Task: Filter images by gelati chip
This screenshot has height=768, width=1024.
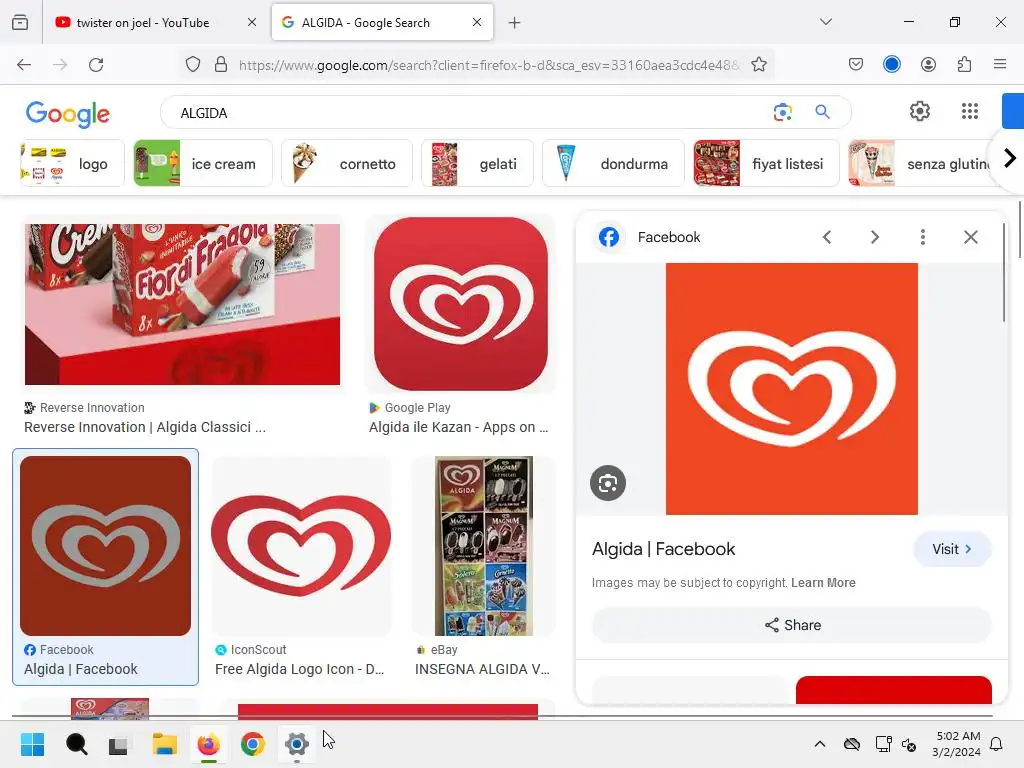Action: 477,163
